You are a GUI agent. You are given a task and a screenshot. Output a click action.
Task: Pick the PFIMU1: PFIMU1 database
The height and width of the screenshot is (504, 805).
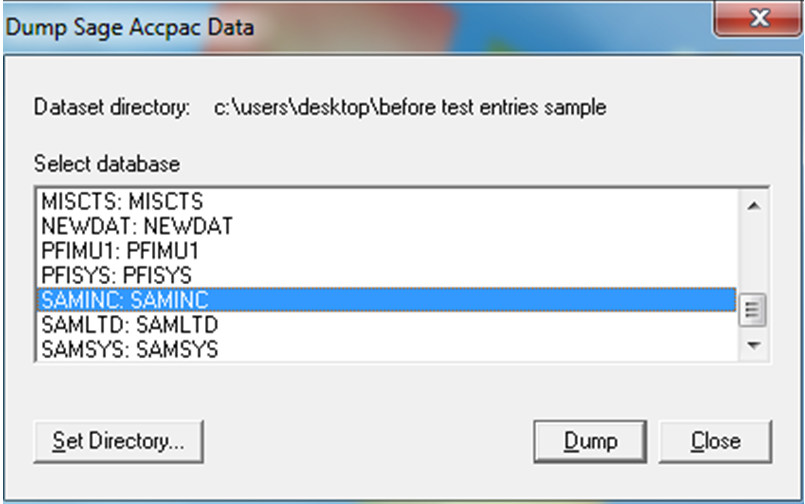pyautogui.click(x=387, y=251)
